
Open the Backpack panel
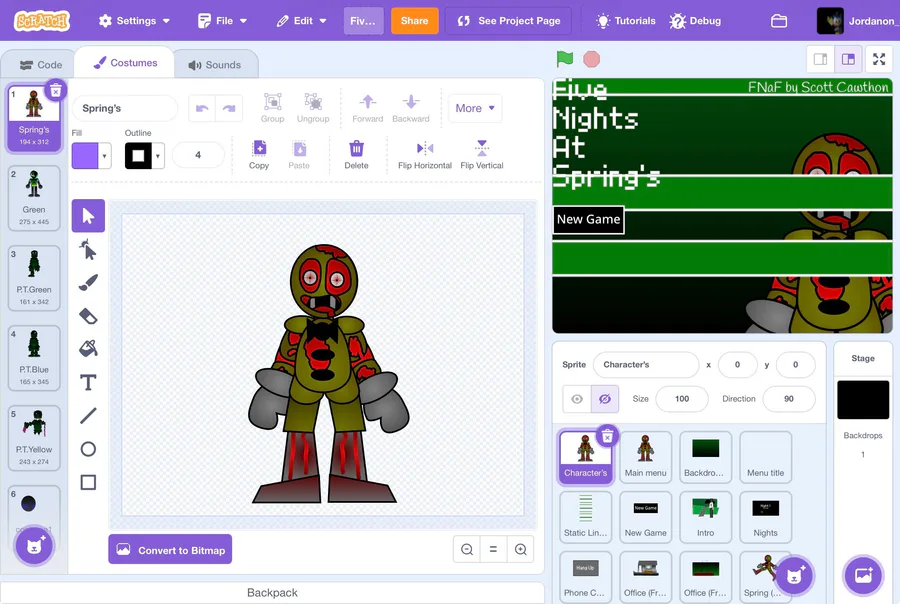pos(272,593)
